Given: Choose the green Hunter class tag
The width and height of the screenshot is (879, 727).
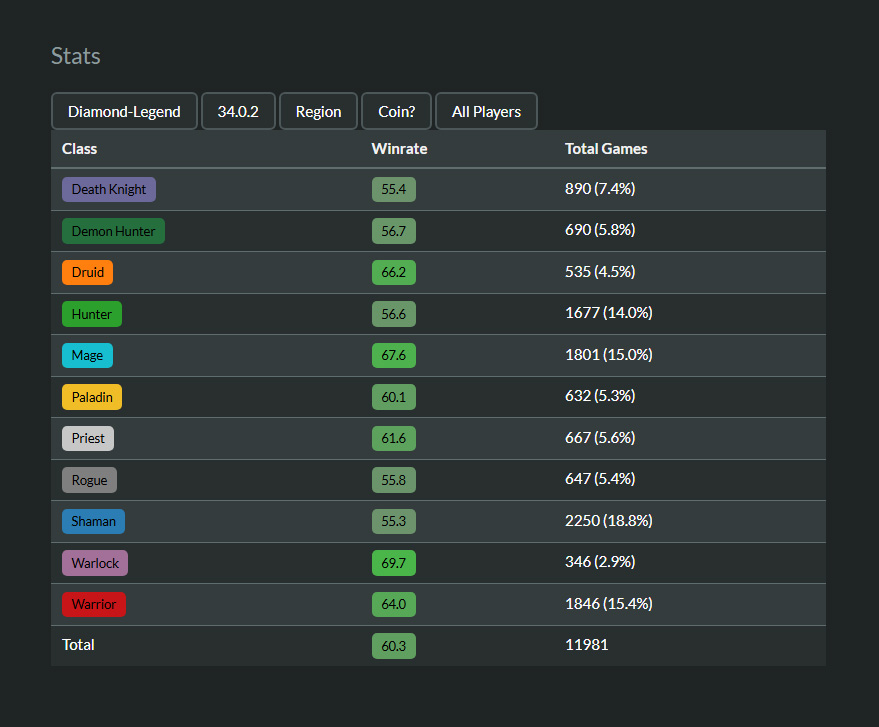Looking at the screenshot, I should [x=92, y=314].
